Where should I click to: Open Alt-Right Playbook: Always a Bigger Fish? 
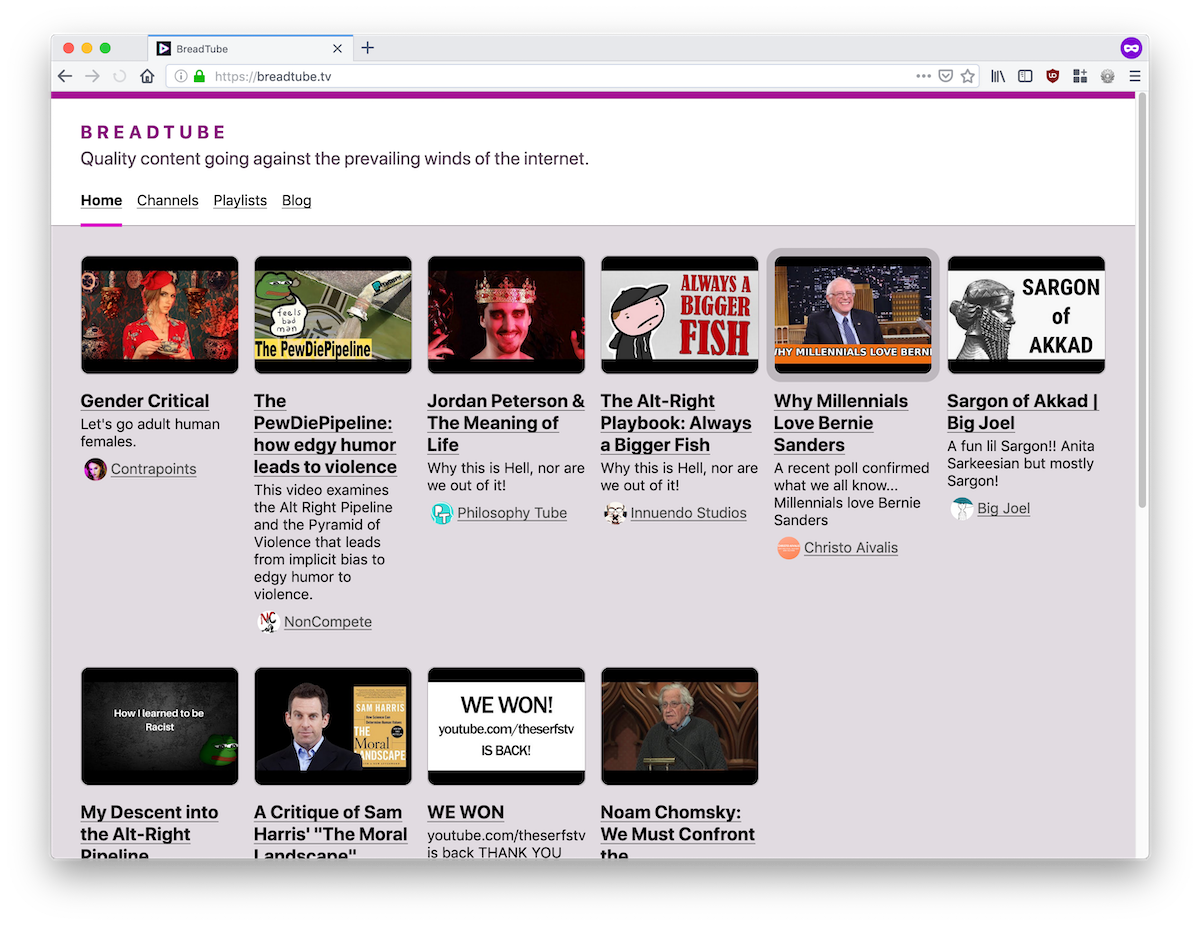coord(676,423)
